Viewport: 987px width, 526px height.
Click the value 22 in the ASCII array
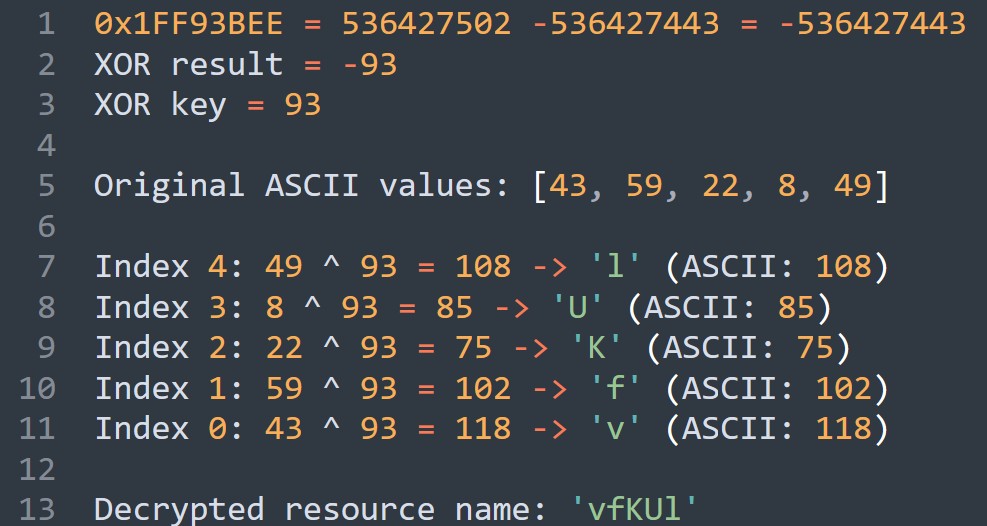[723, 185]
